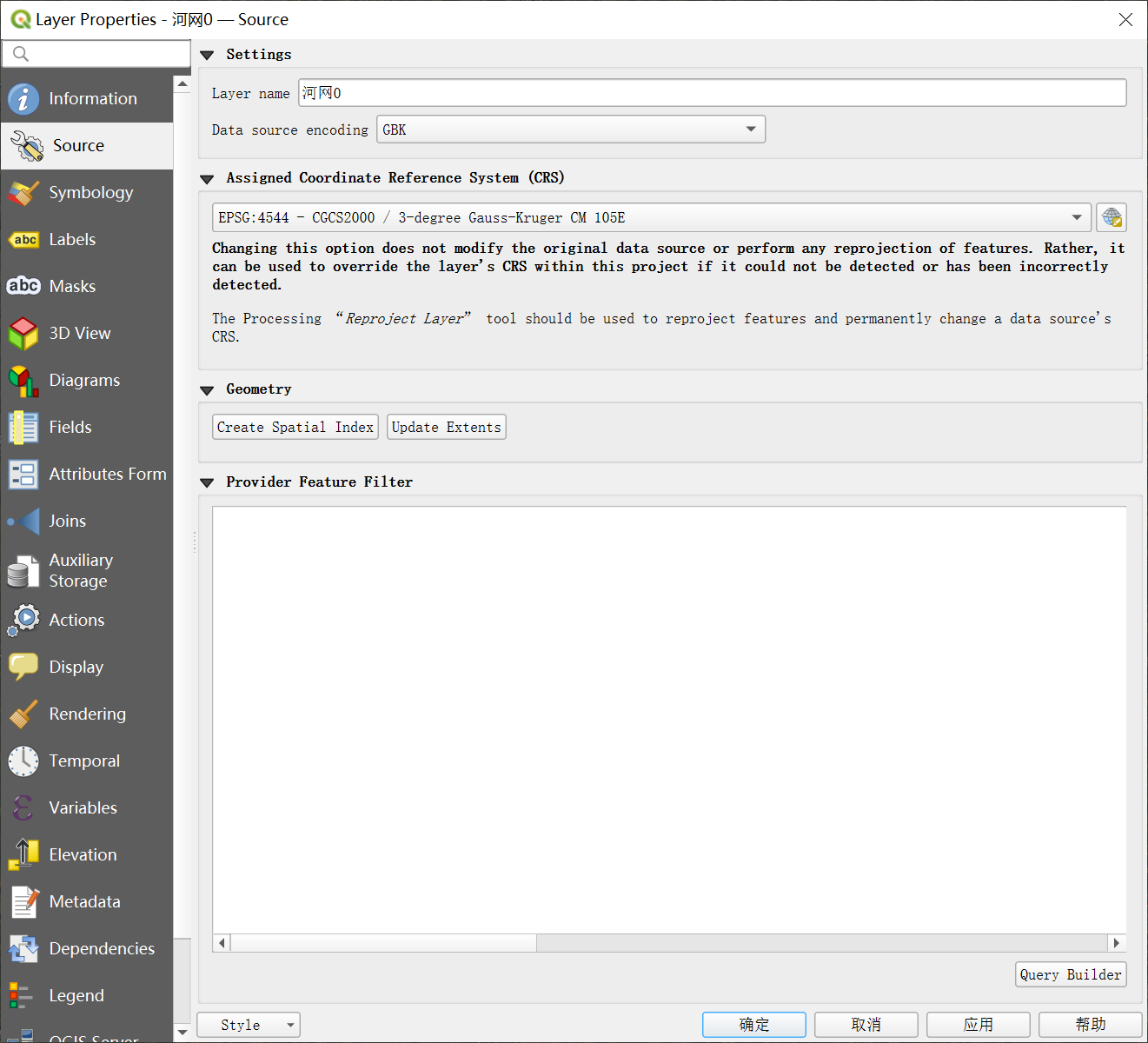
Task: Confirm with the 确定 button
Action: [754, 1025]
